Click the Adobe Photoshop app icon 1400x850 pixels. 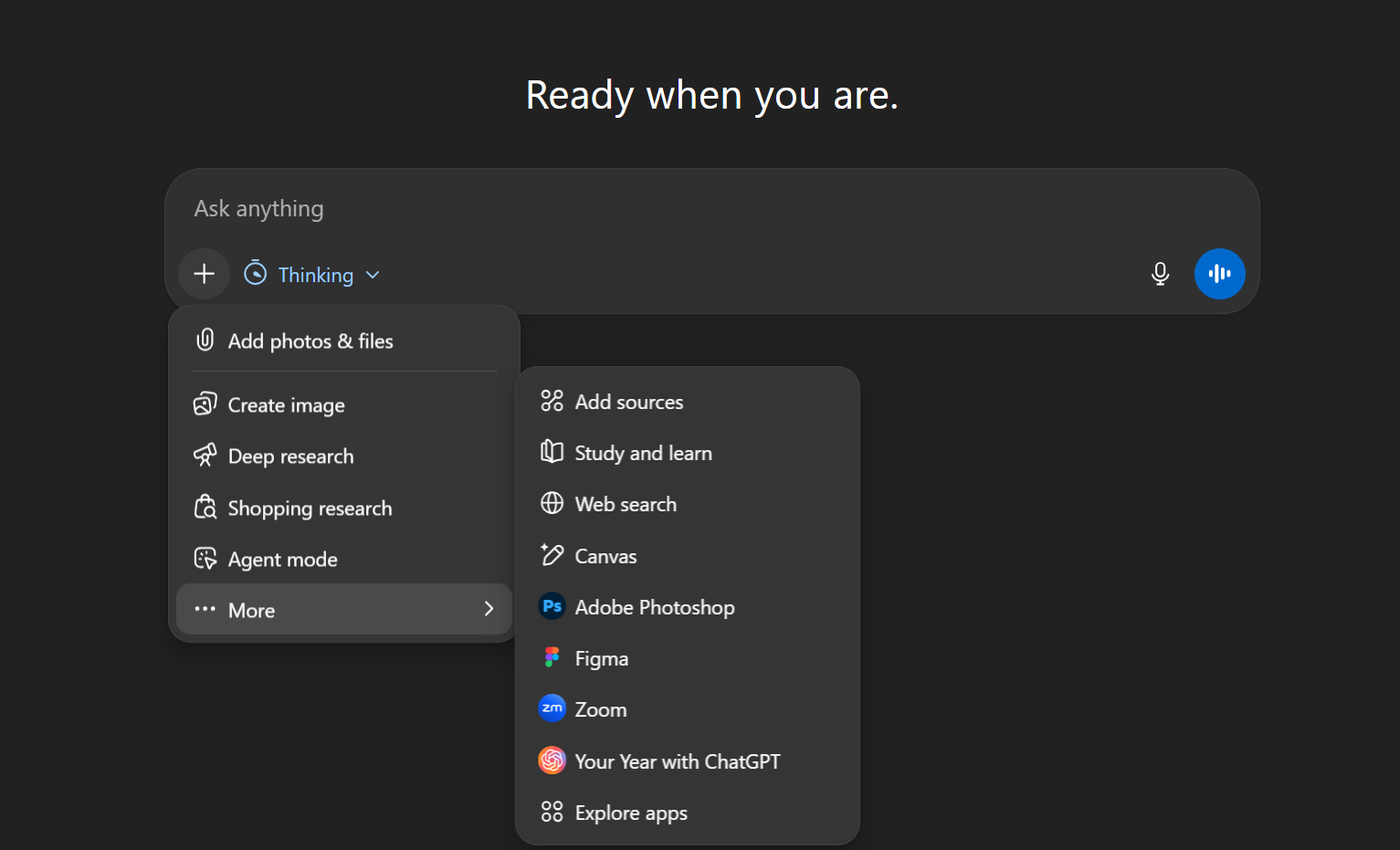(552, 606)
